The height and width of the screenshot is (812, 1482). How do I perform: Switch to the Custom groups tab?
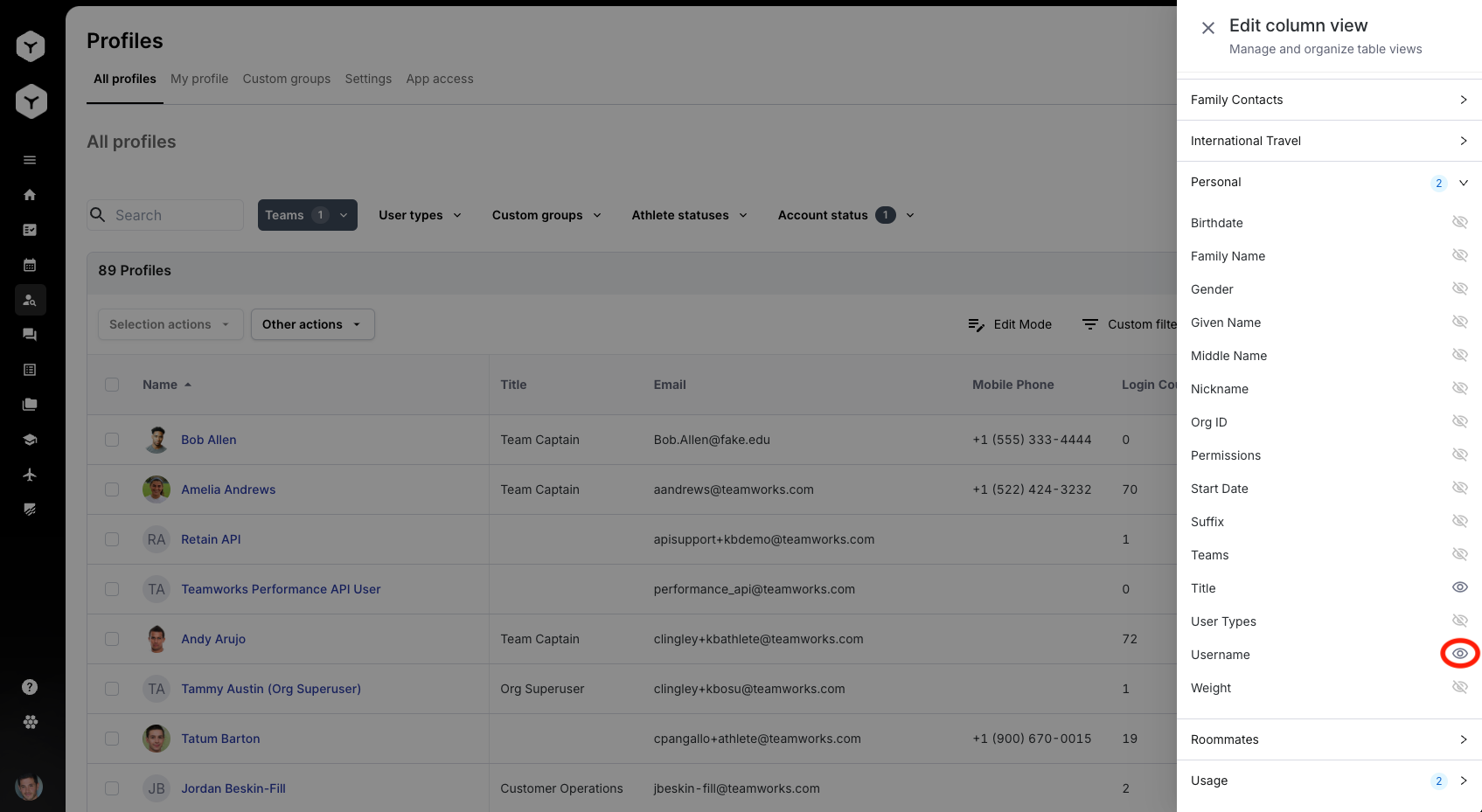click(286, 79)
